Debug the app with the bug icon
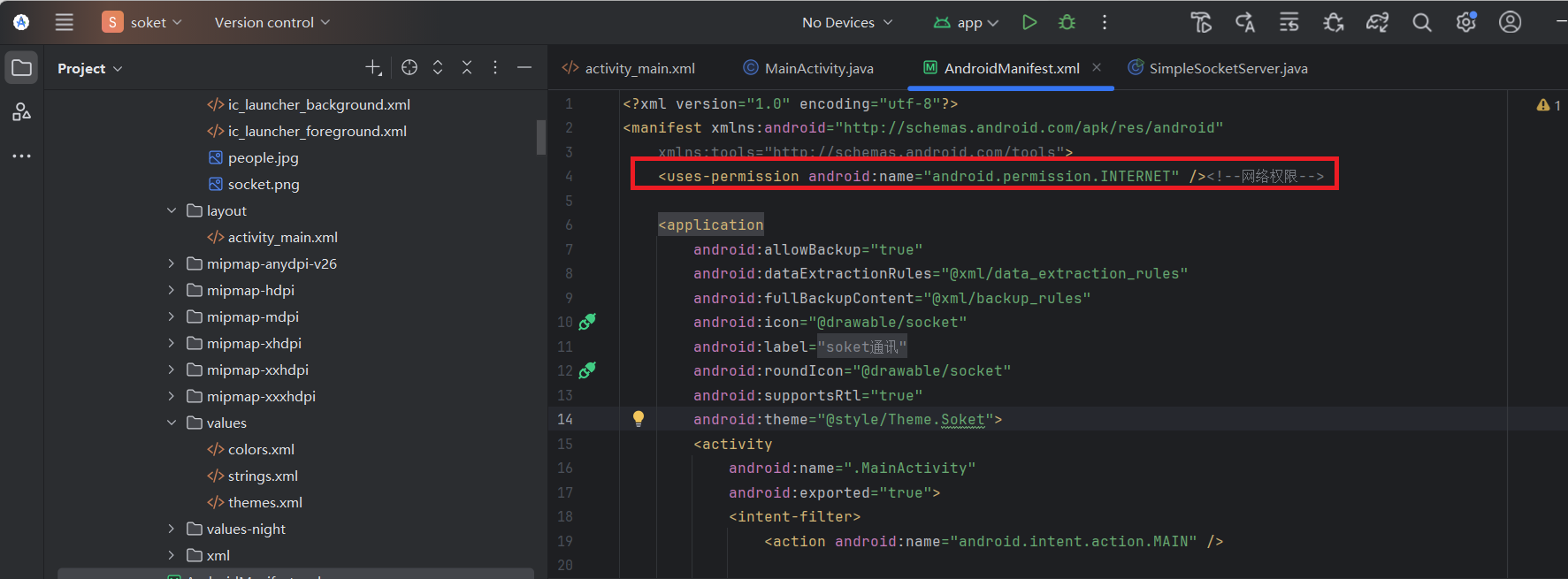 (1067, 22)
